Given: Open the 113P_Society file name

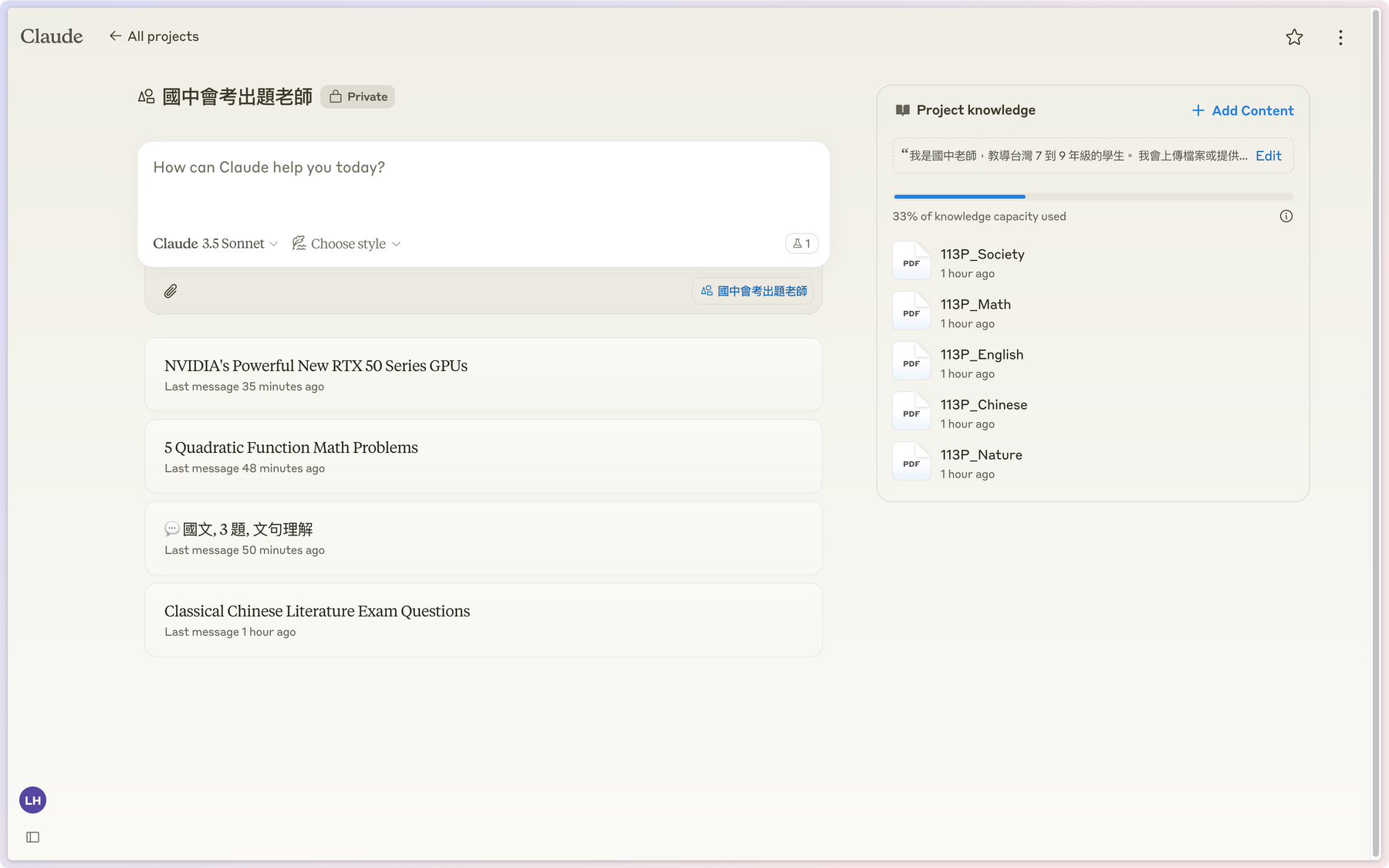Looking at the screenshot, I should (982, 254).
